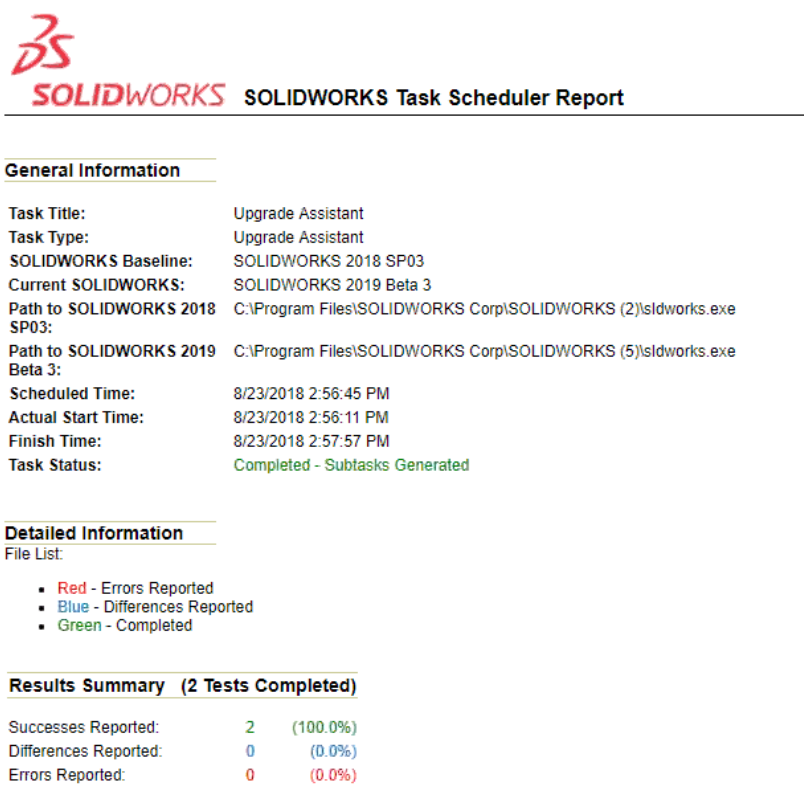Screen dimensions: 804x795
Task: Select 'Errors Reported:' label in Results Summary
Action: coord(67,774)
